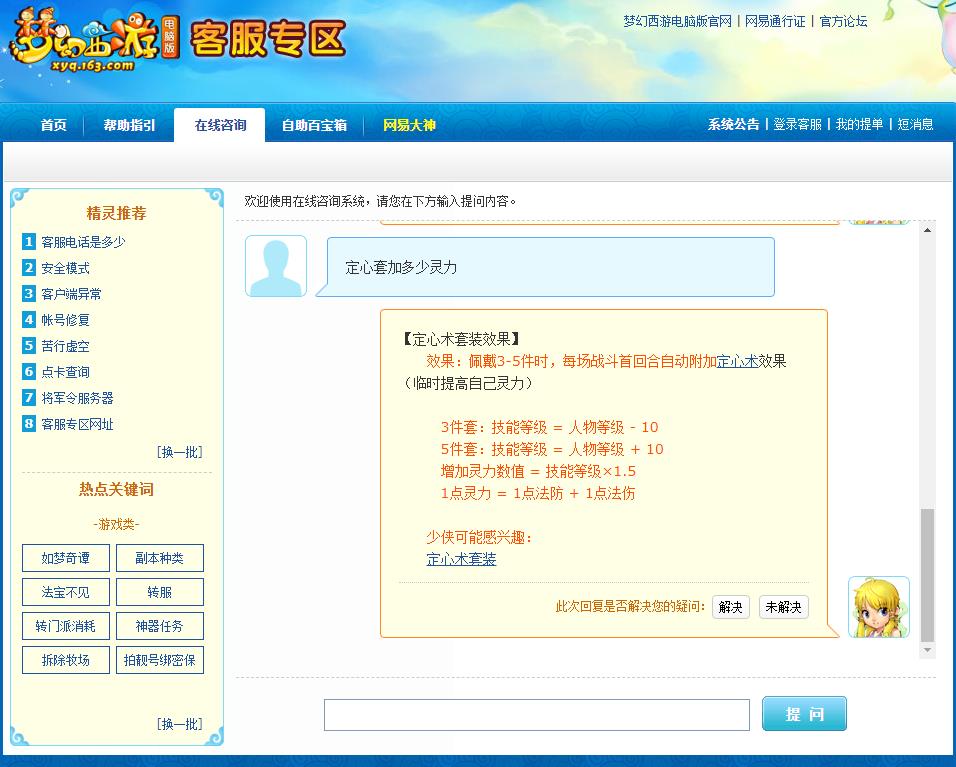Refresh 精灵推荐 list with 换一批
The height and width of the screenshot is (767, 956).
click(180, 452)
